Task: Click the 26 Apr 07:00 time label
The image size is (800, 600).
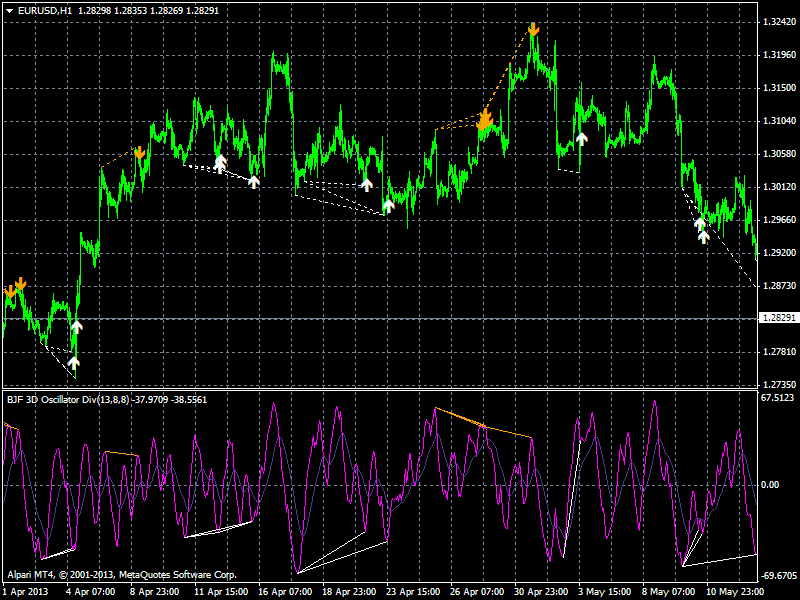Action: (x=477, y=592)
